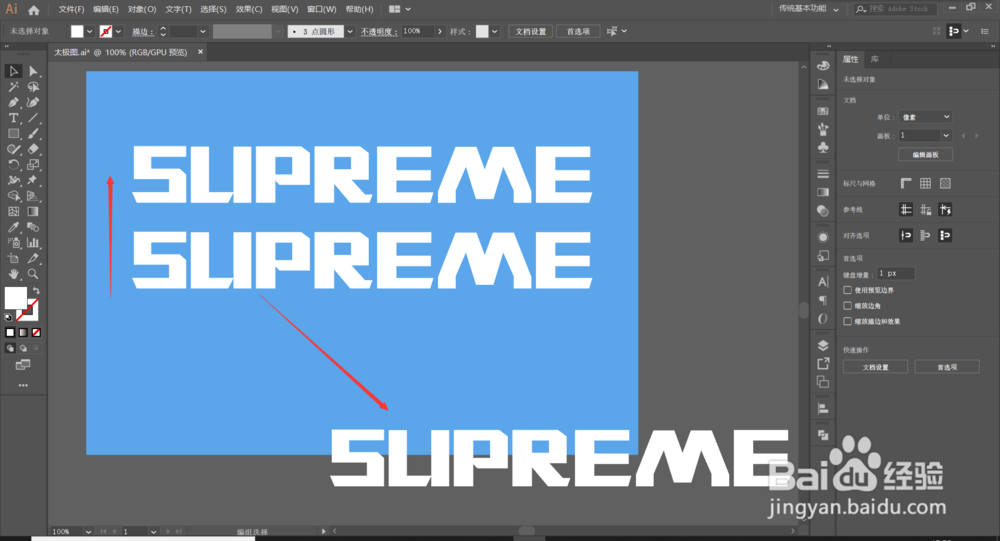Toggle 使用预览边界 checkbox
The width and height of the screenshot is (1000, 541).
(848, 290)
